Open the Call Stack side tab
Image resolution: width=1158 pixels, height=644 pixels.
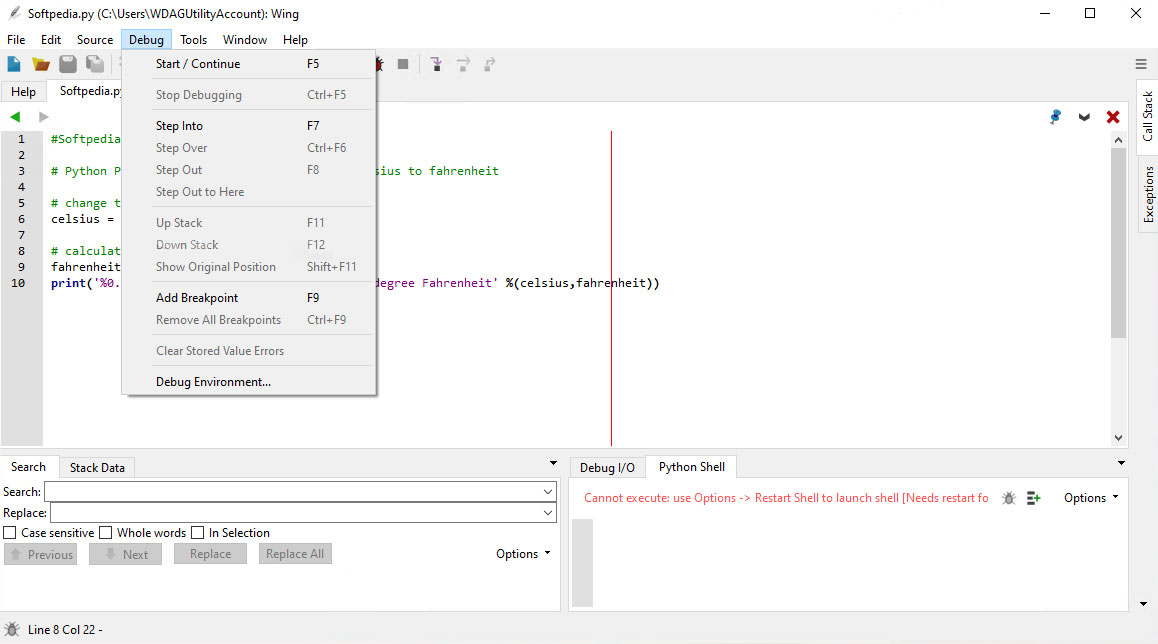pyautogui.click(x=1148, y=116)
